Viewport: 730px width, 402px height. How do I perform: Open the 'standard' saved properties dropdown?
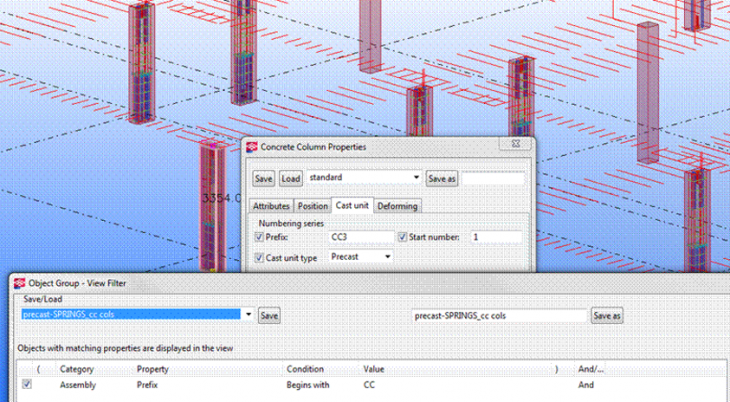[416, 178]
